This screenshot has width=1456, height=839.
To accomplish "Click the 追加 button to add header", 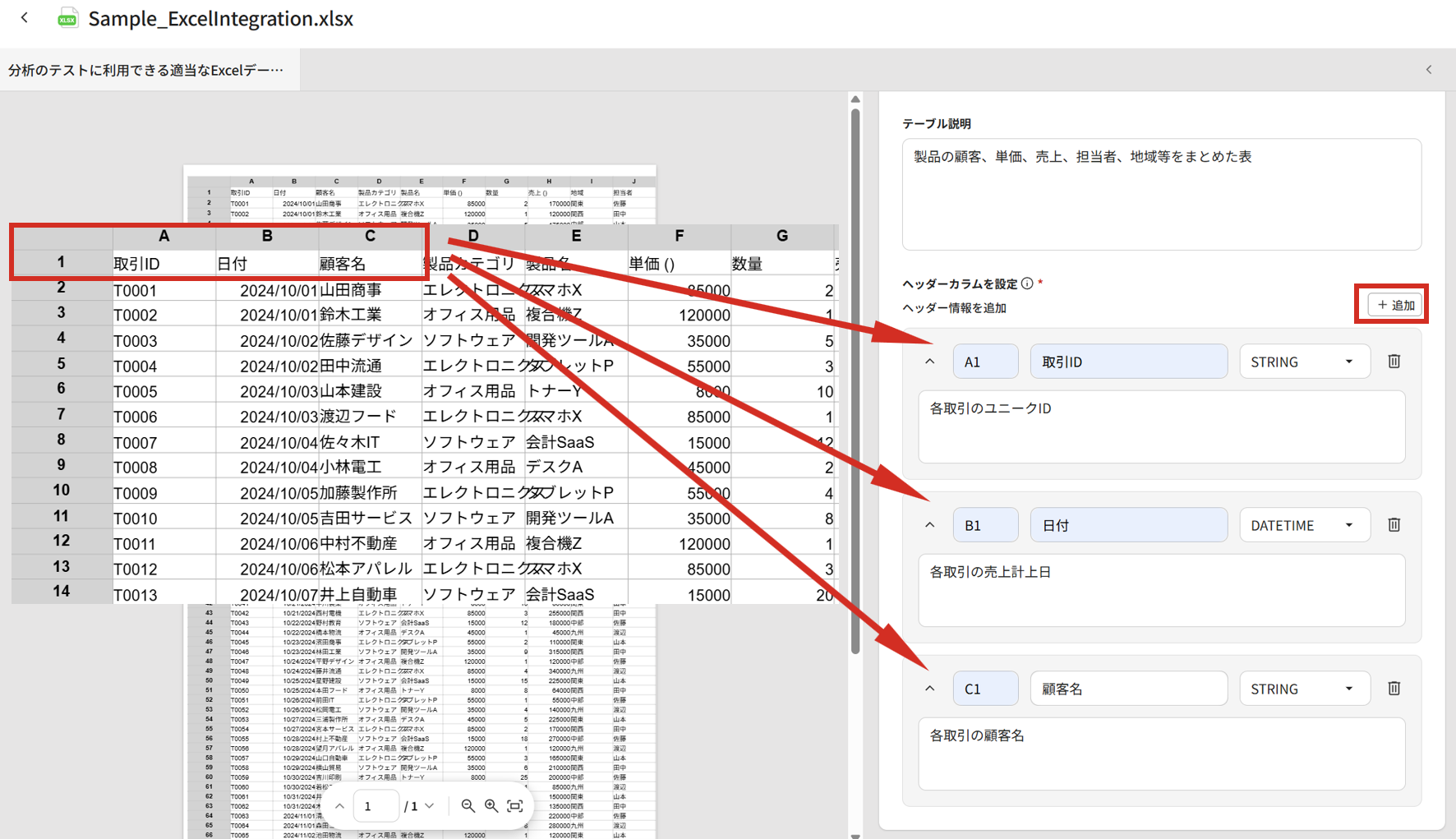I will pos(1394,305).
